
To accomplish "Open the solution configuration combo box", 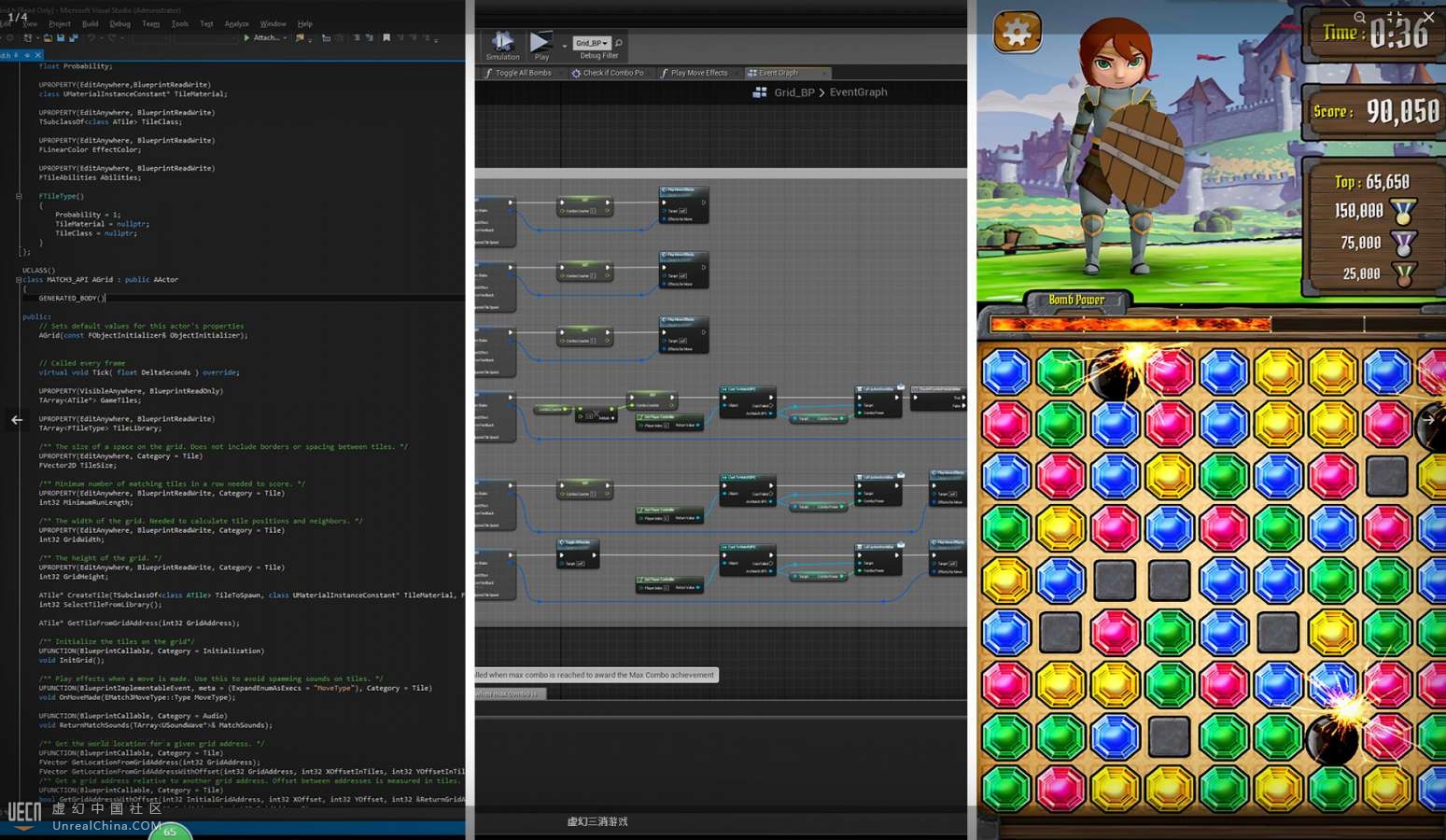I will point(152,39).
